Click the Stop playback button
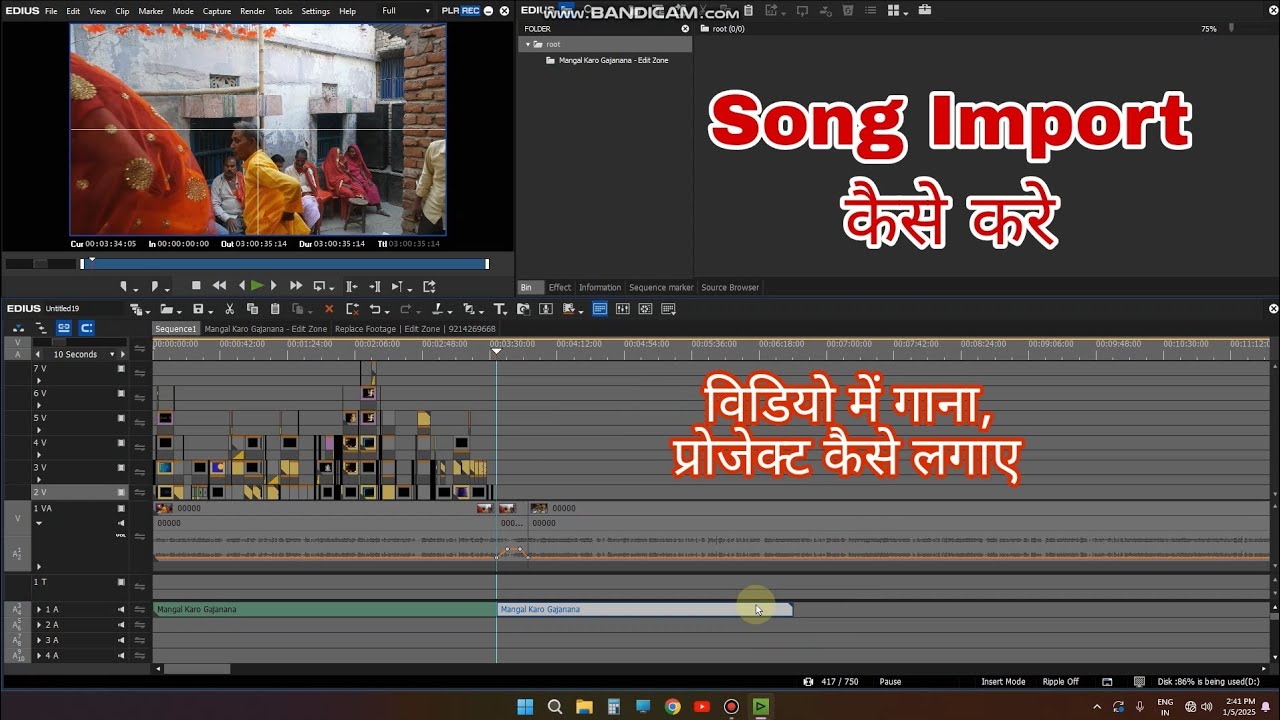 [196, 286]
